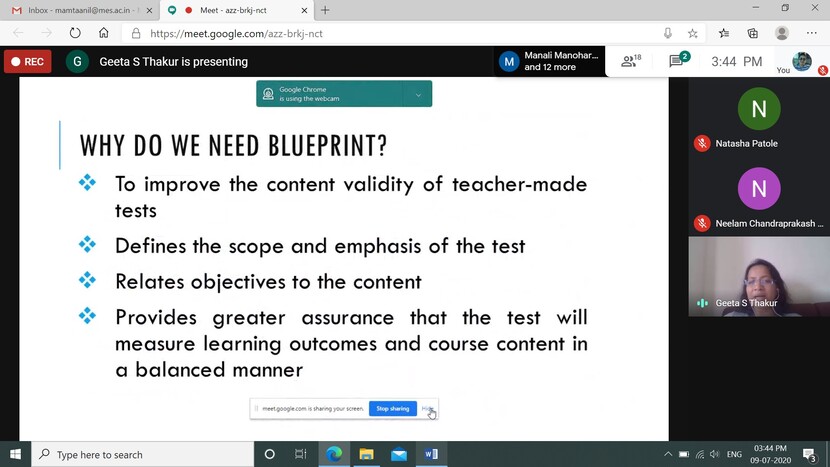Open the participants list icon

tap(630, 61)
